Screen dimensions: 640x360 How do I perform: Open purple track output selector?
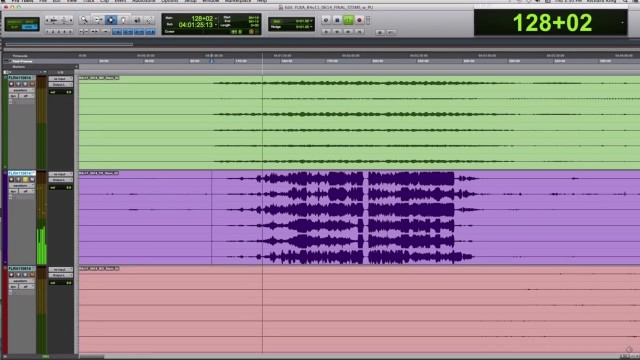click(60, 180)
